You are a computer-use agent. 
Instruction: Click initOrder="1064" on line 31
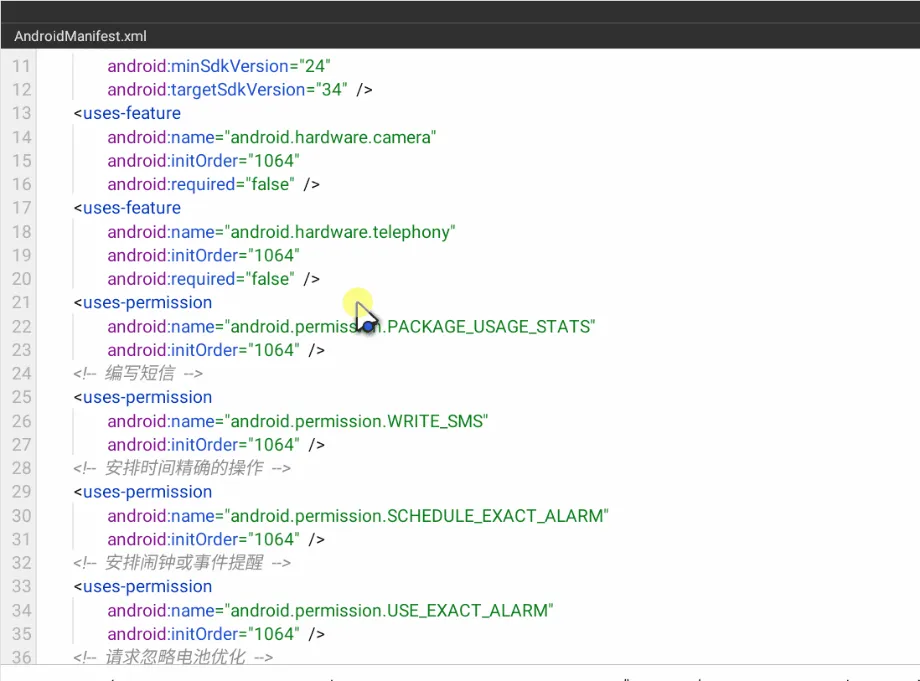coord(204,539)
